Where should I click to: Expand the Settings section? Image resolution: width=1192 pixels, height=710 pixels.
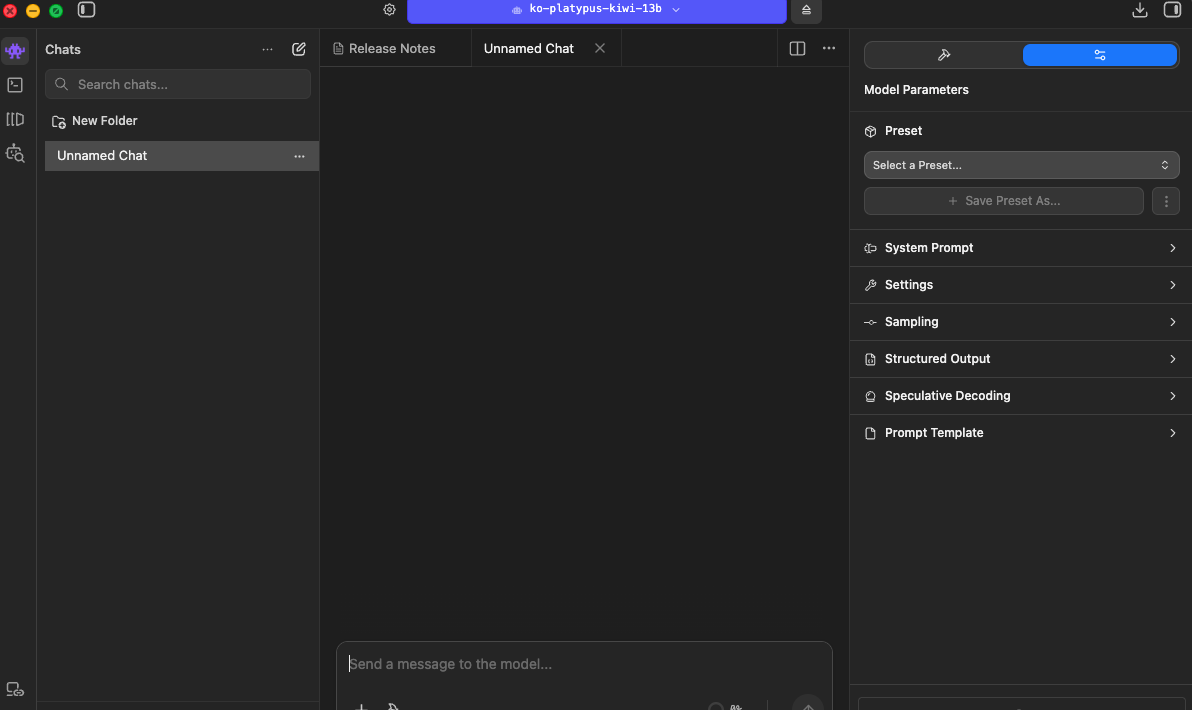(x=1021, y=285)
